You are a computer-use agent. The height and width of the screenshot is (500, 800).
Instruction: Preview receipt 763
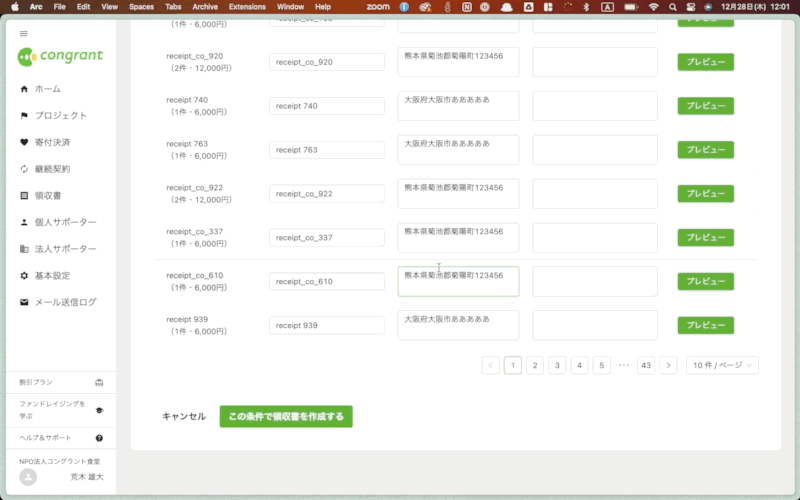pyautogui.click(x=706, y=149)
